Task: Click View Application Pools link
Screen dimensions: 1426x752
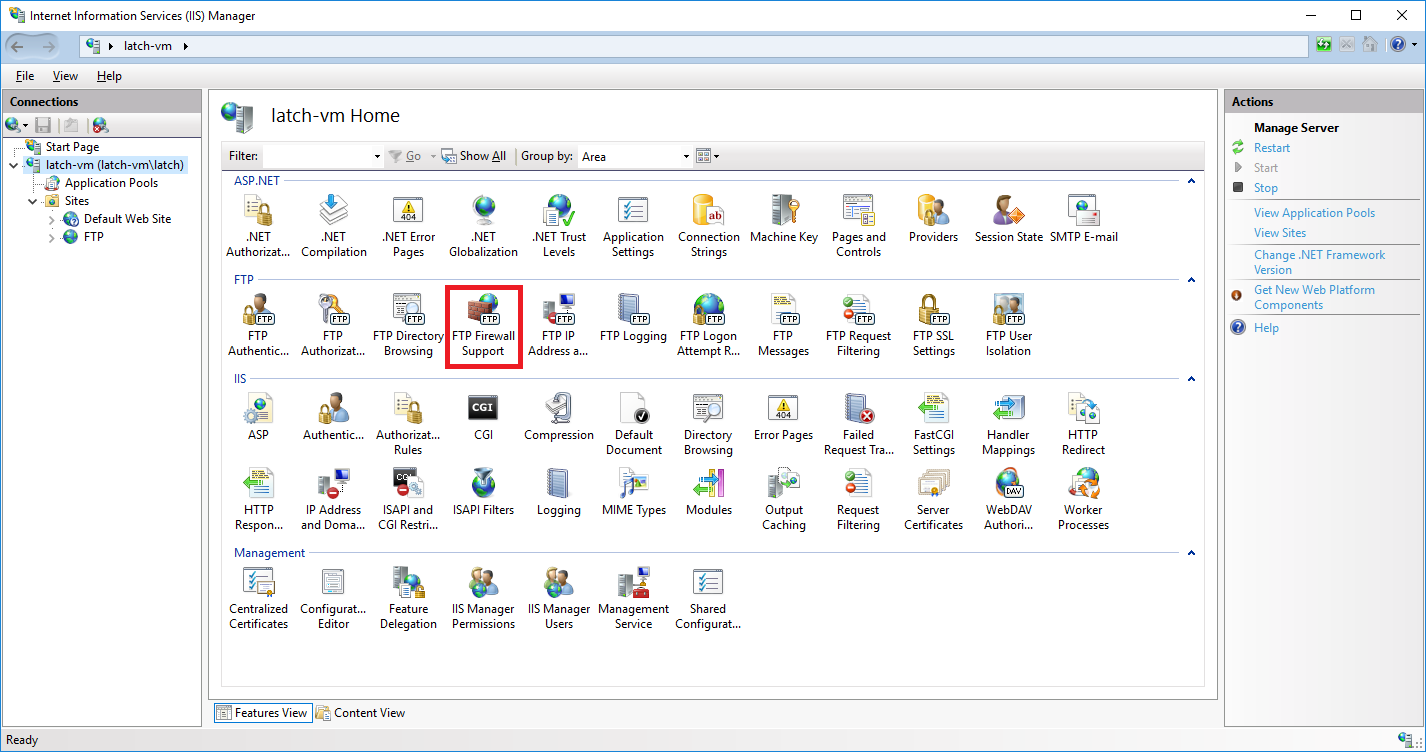Action: coord(1314,213)
